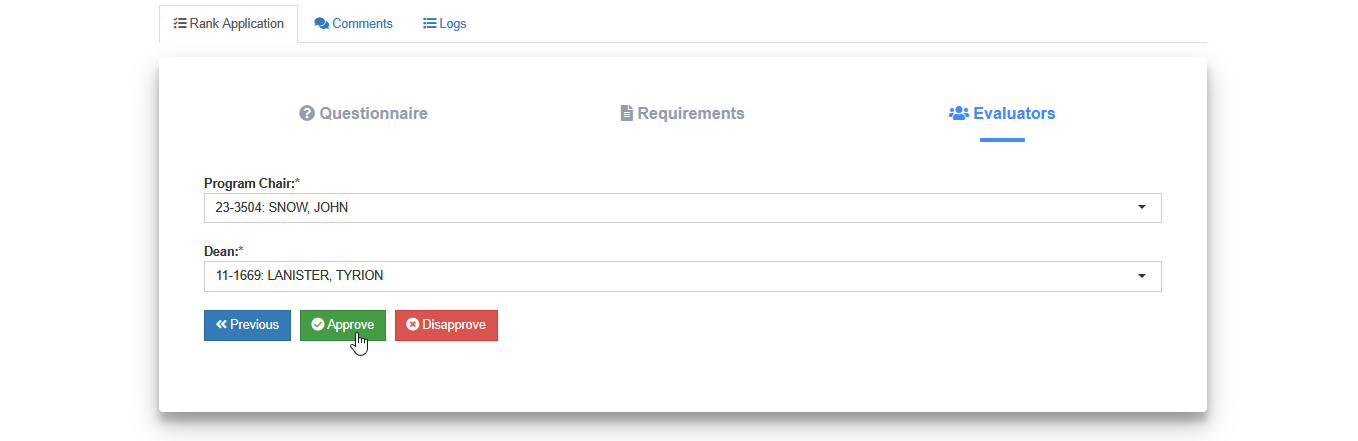Image resolution: width=1358 pixels, height=441 pixels.
Task: Expand the Dean dropdown showing LANISTER, TYRION
Action: (x=682, y=276)
